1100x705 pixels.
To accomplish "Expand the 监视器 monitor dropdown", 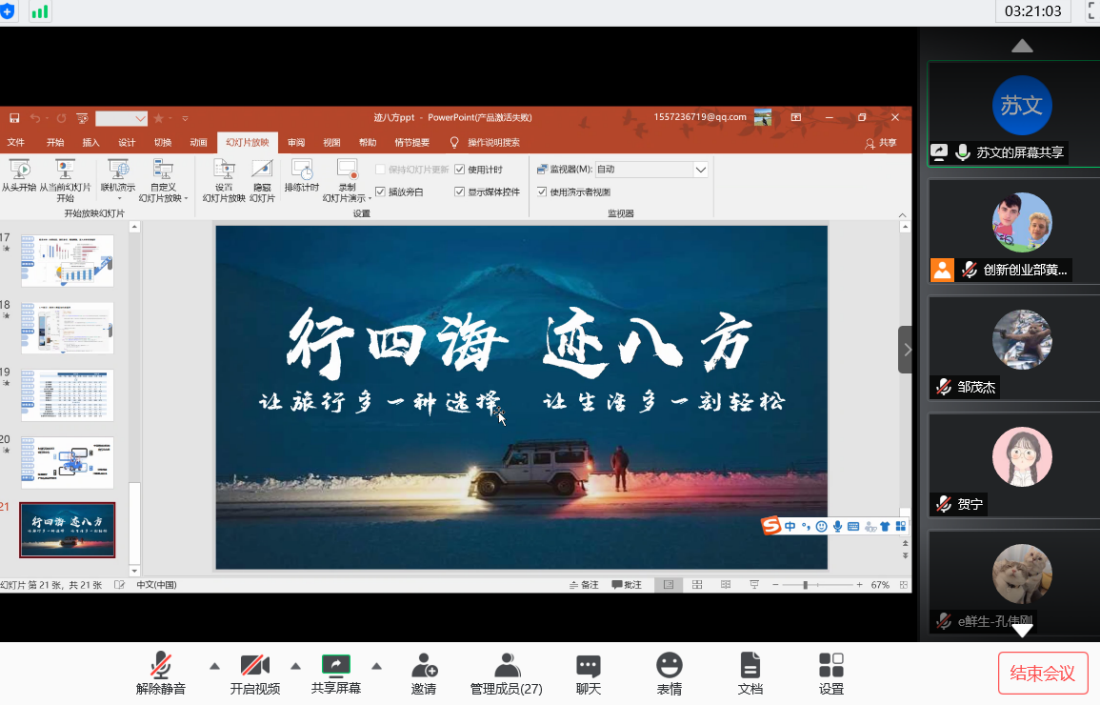I will [700, 170].
